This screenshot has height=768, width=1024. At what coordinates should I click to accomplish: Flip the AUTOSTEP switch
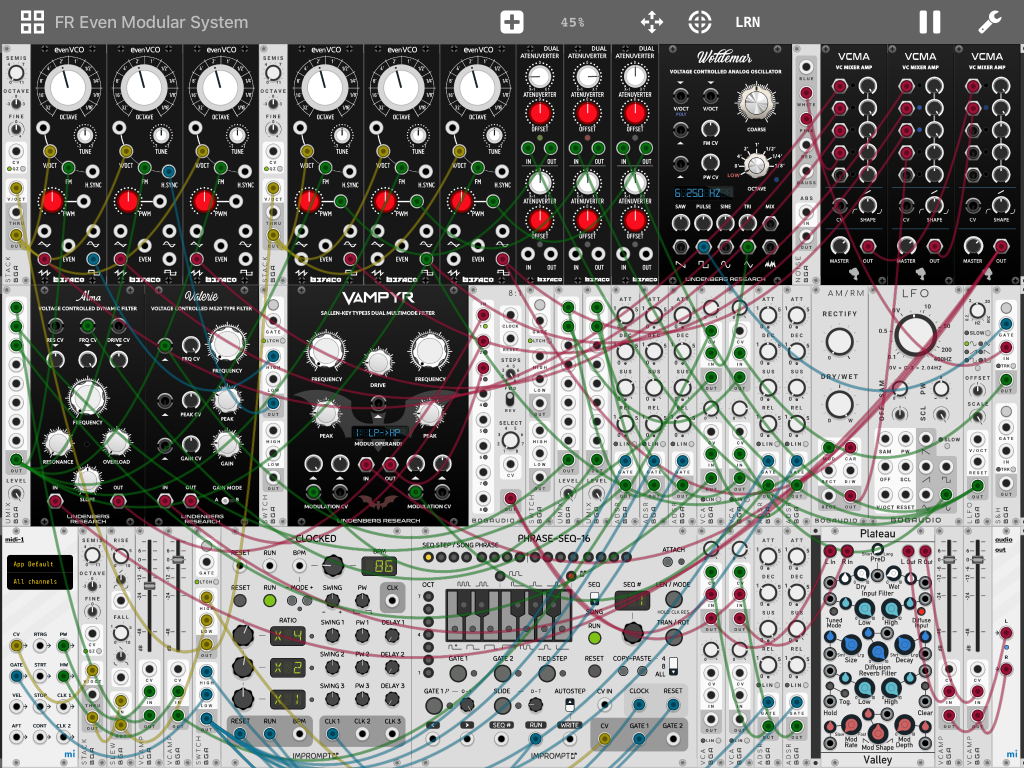click(569, 705)
